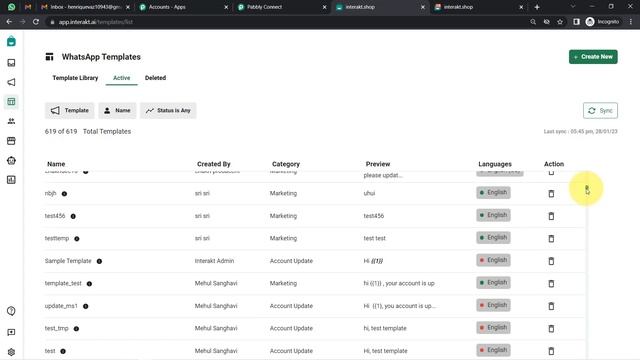Screen dimensions: 640x360
Task: Delete the test456 template
Action: tap(551, 216)
